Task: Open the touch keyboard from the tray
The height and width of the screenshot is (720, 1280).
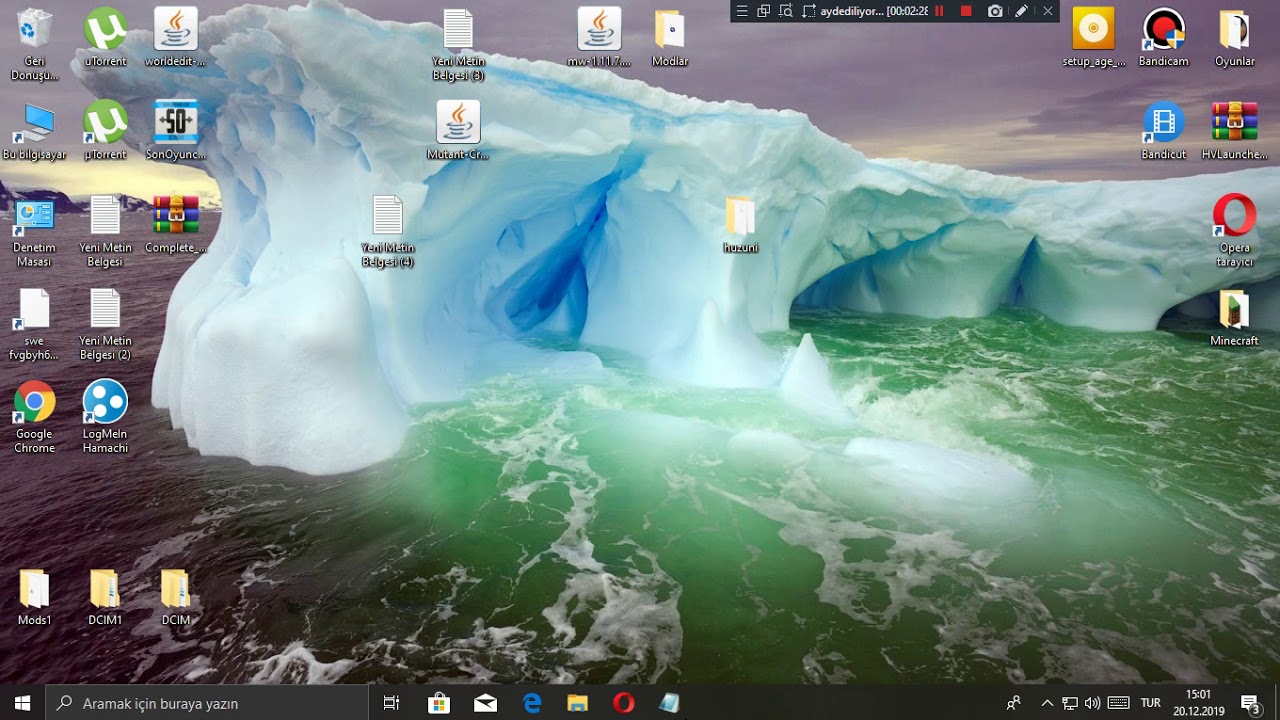Action: pyautogui.click(x=1119, y=703)
